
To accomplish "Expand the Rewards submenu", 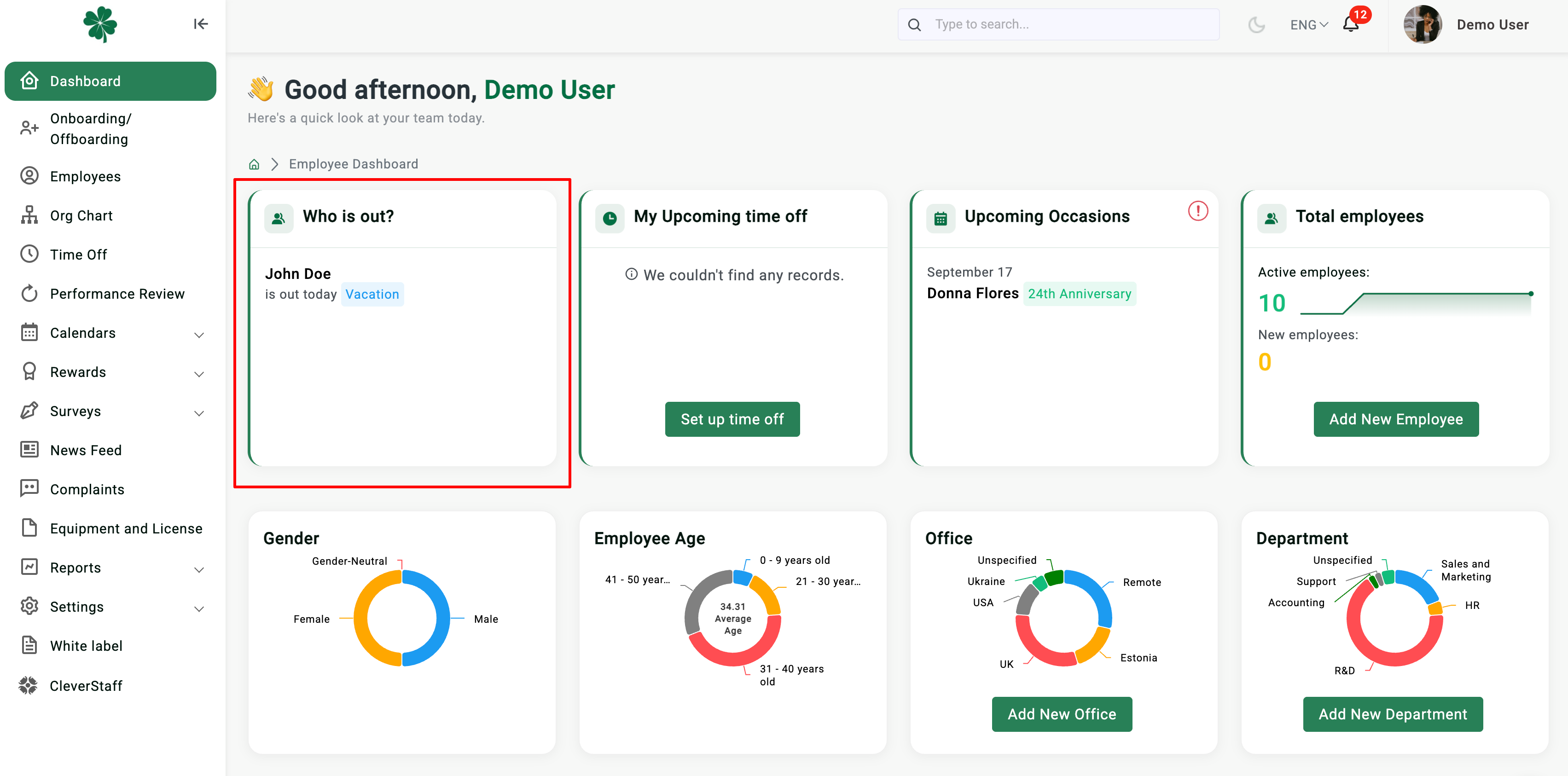I will pos(199,373).
